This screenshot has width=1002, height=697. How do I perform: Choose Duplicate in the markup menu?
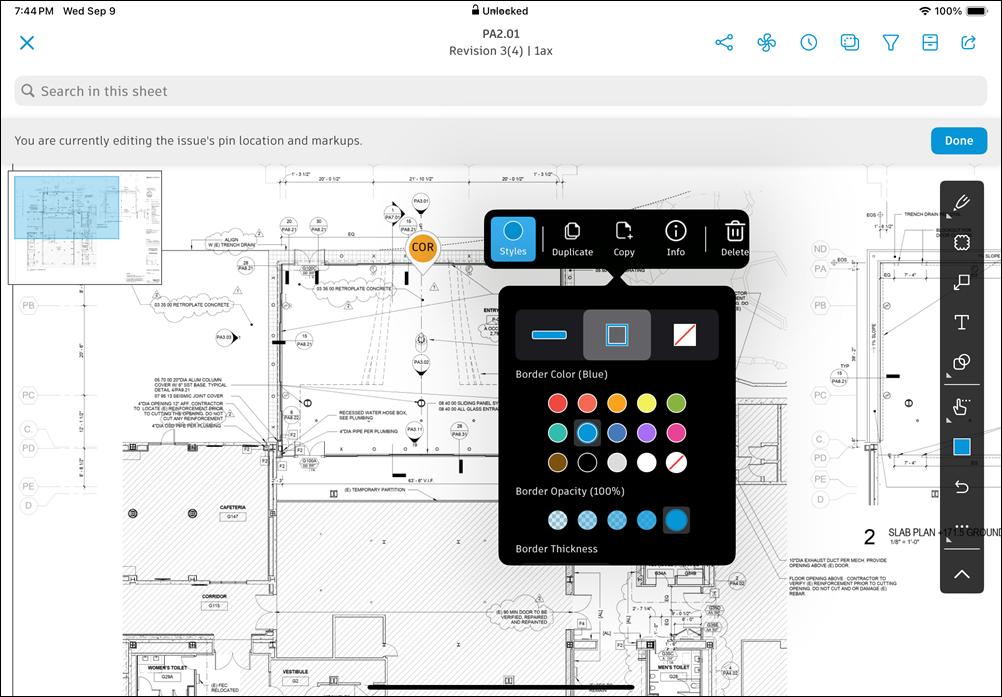(x=572, y=240)
